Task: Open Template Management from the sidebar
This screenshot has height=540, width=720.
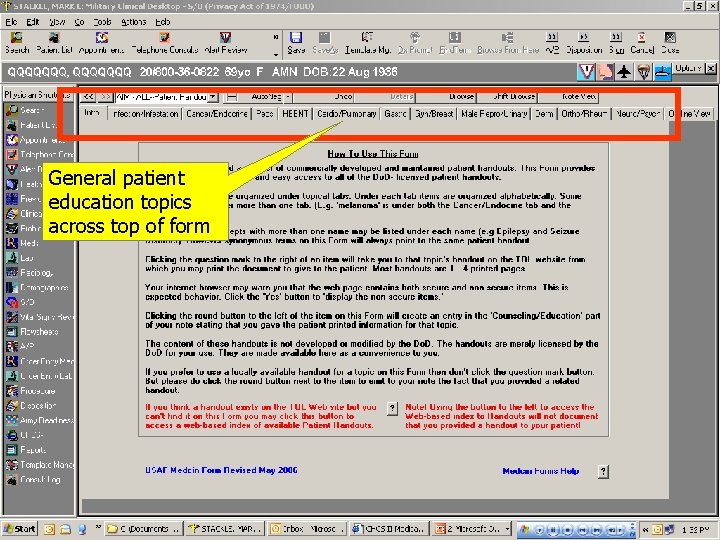Action: click(39, 465)
